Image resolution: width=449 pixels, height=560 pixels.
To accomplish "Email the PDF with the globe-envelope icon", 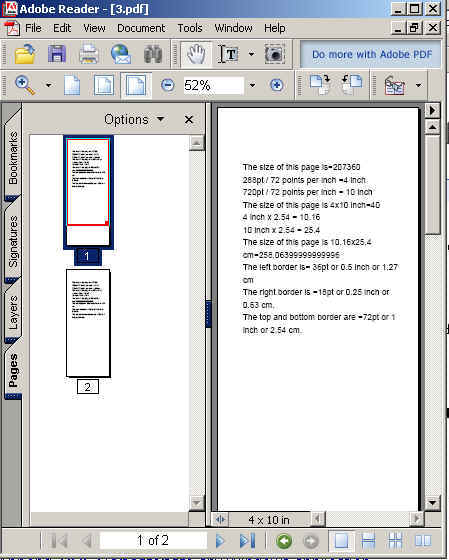I will [121, 54].
